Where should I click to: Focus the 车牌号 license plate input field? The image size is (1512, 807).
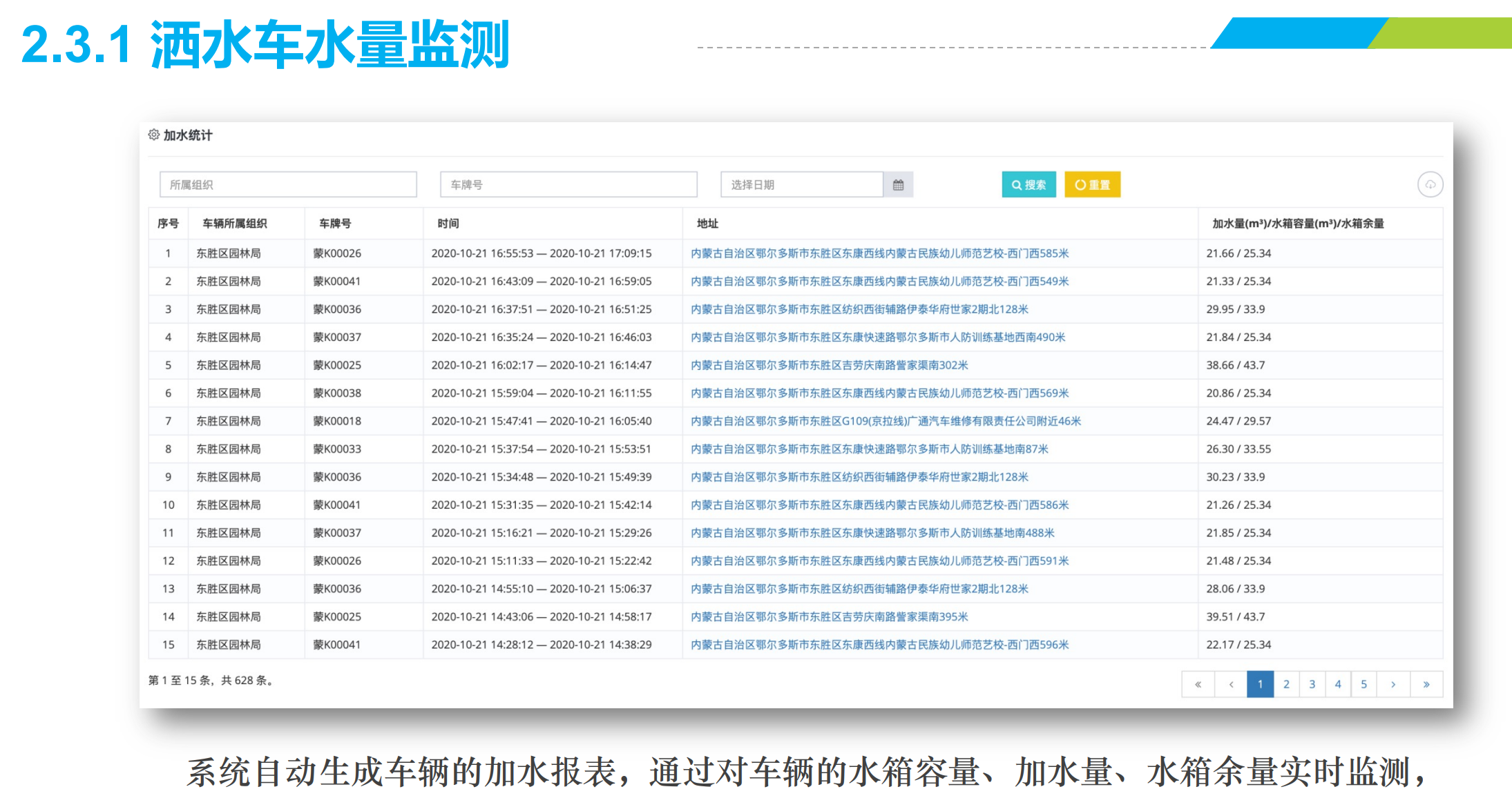(x=568, y=185)
